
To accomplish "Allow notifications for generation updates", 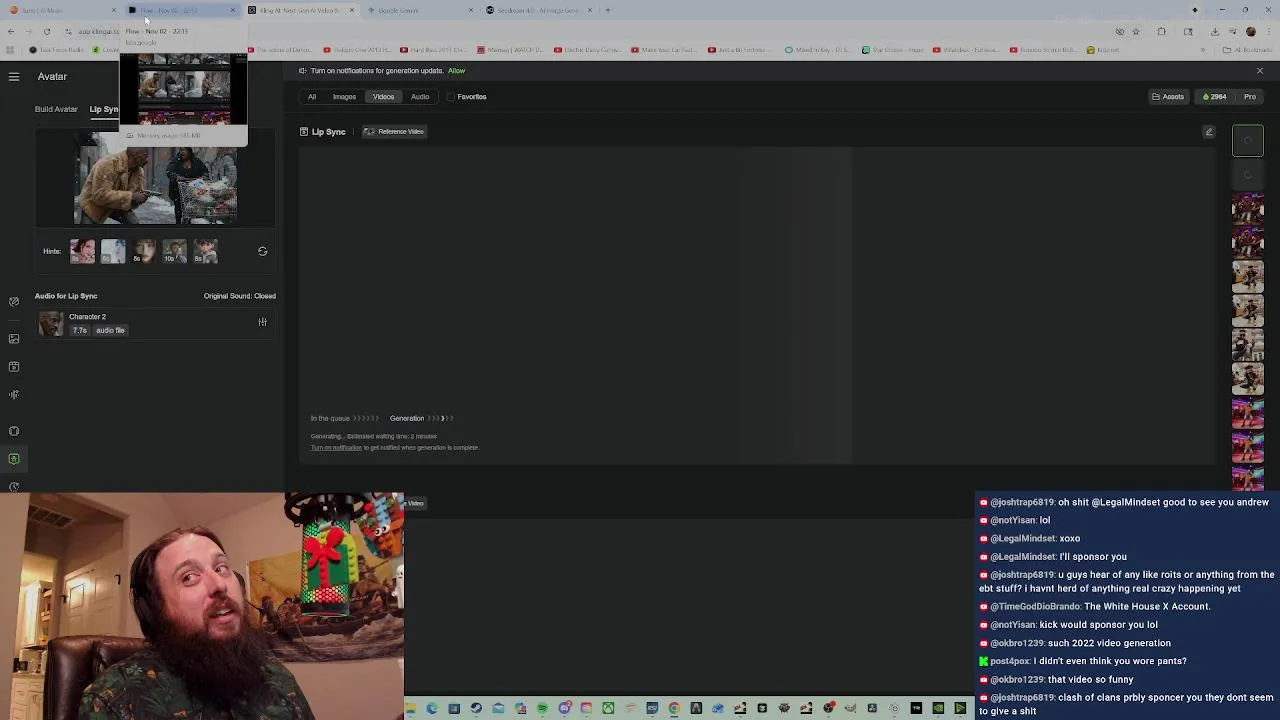I will [x=456, y=71].
